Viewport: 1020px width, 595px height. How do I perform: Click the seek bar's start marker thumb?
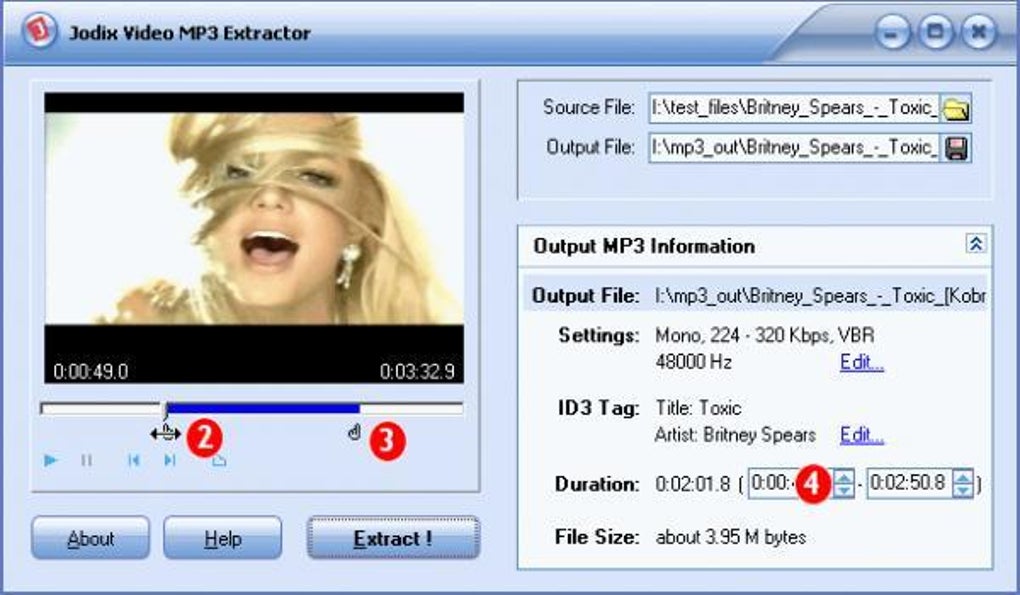[x=165, y=410]
